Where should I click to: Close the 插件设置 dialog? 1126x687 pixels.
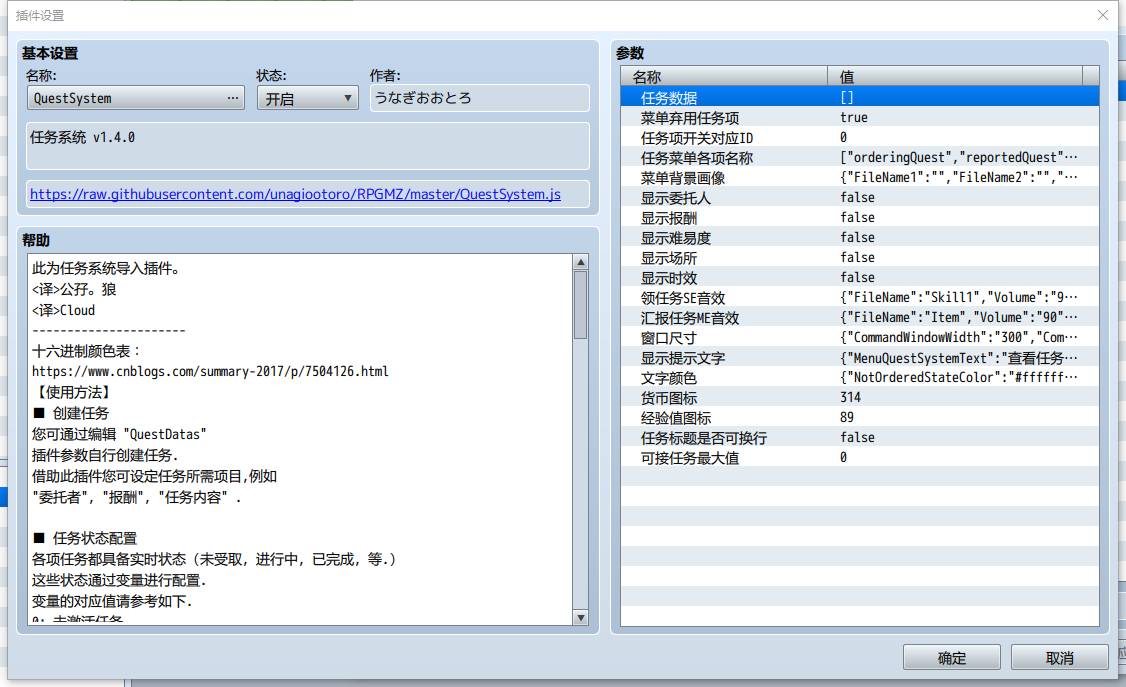[x=1102, y=15]
